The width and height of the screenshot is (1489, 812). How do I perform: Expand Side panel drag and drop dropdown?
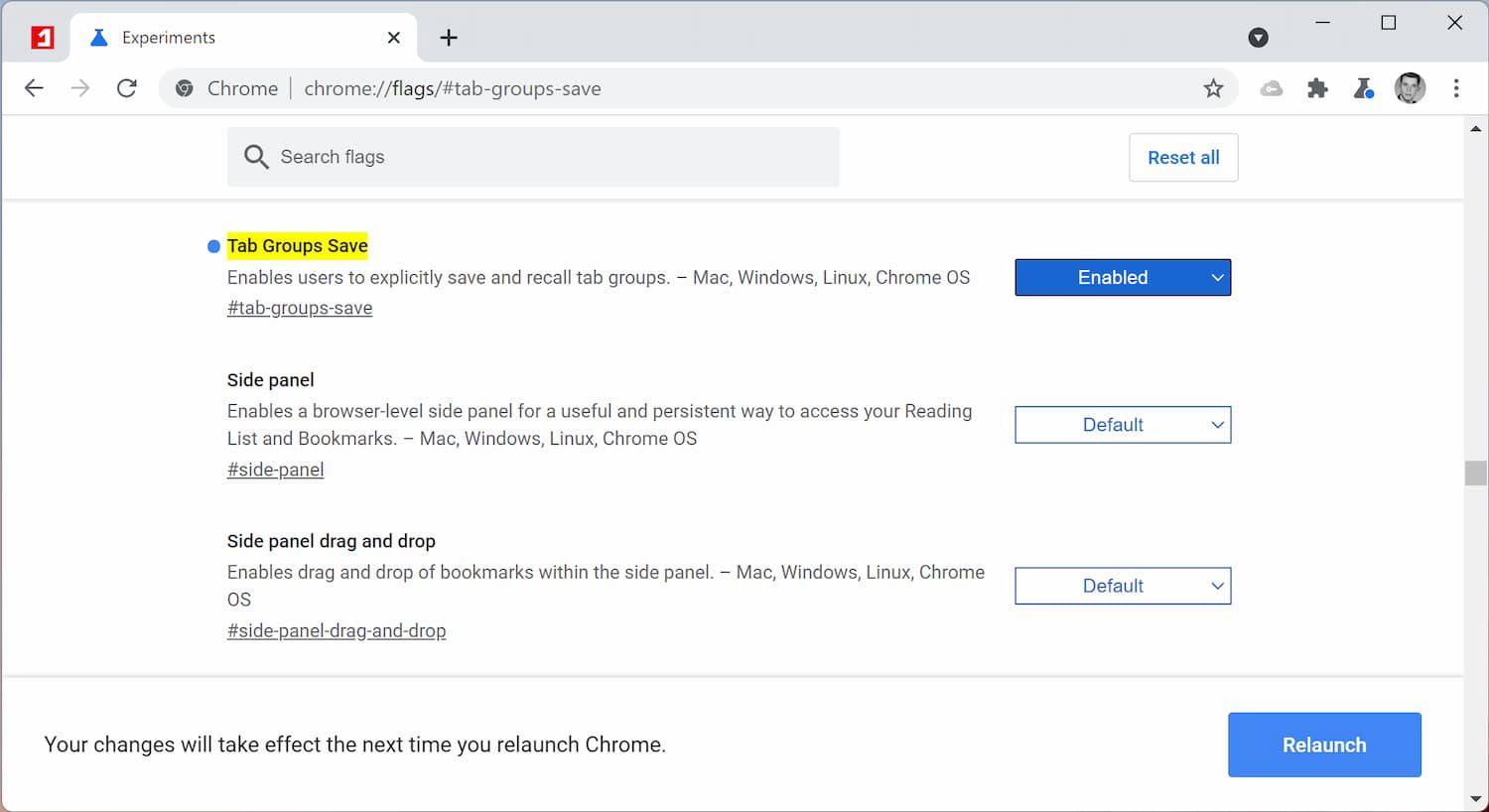[1123, 586]
